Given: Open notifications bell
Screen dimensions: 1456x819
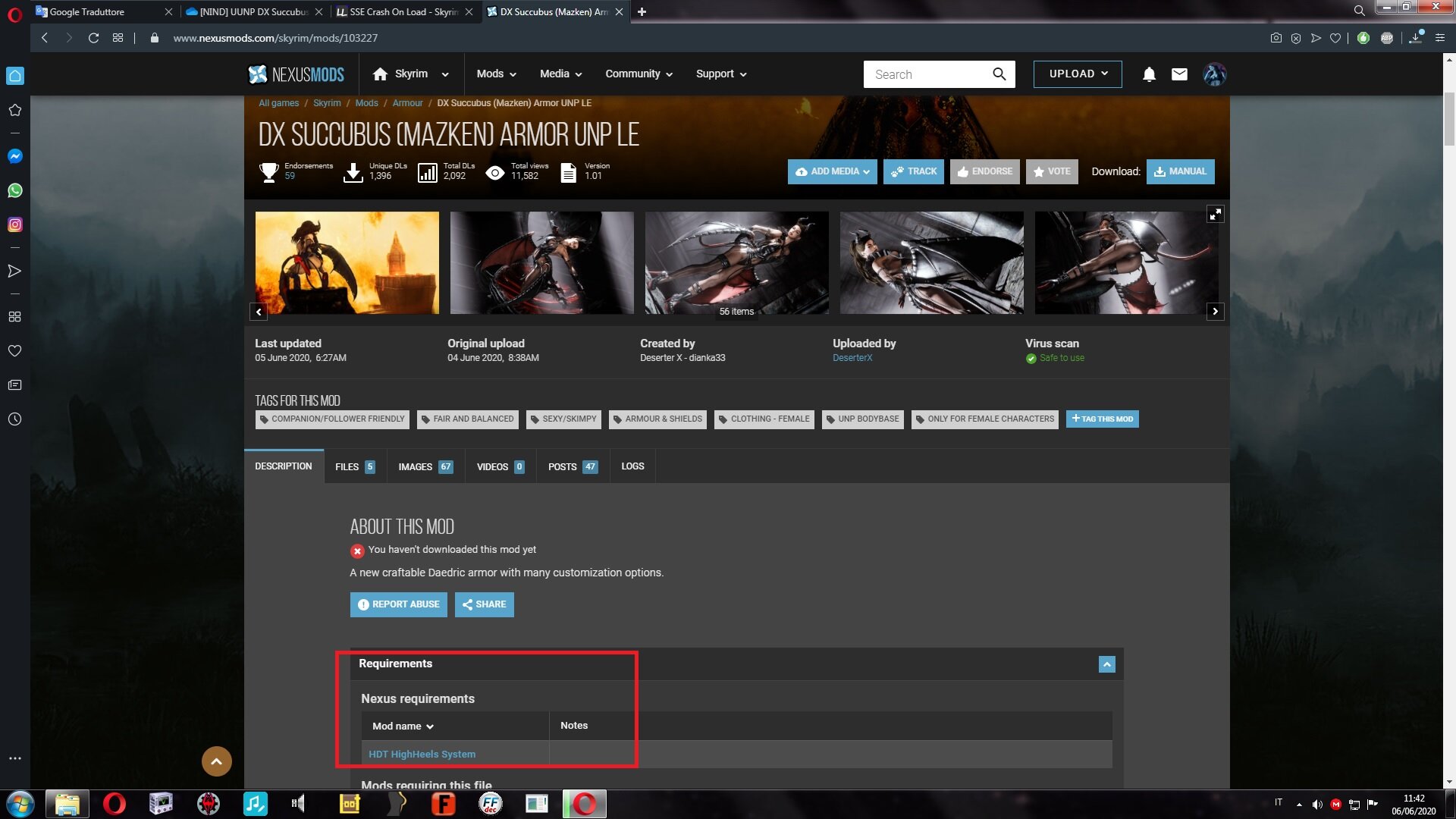Looking at the screenshot, I should click(1149, 74).
